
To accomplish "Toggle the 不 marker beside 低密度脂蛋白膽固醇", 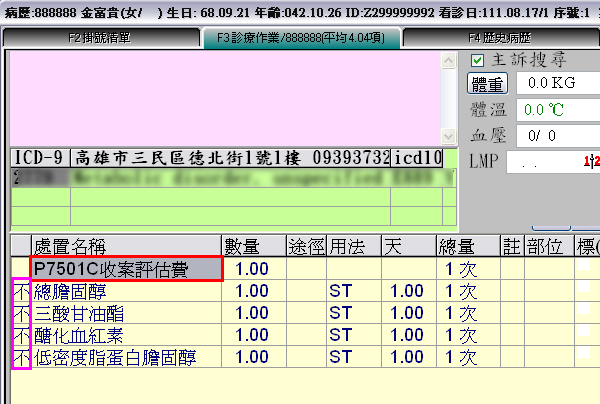I will click(x=20, y=357).
